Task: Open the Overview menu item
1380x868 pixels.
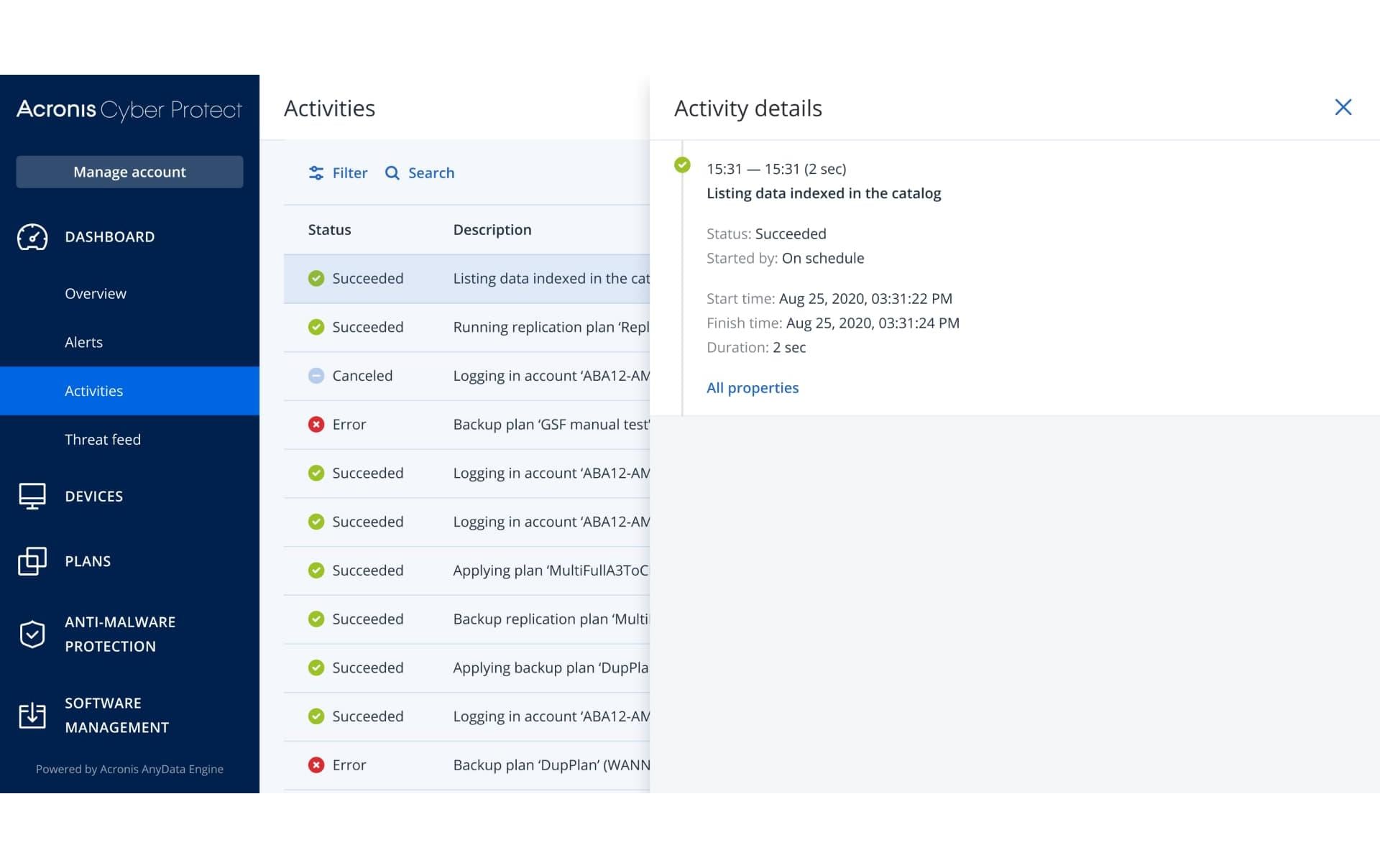Action: 96,294
